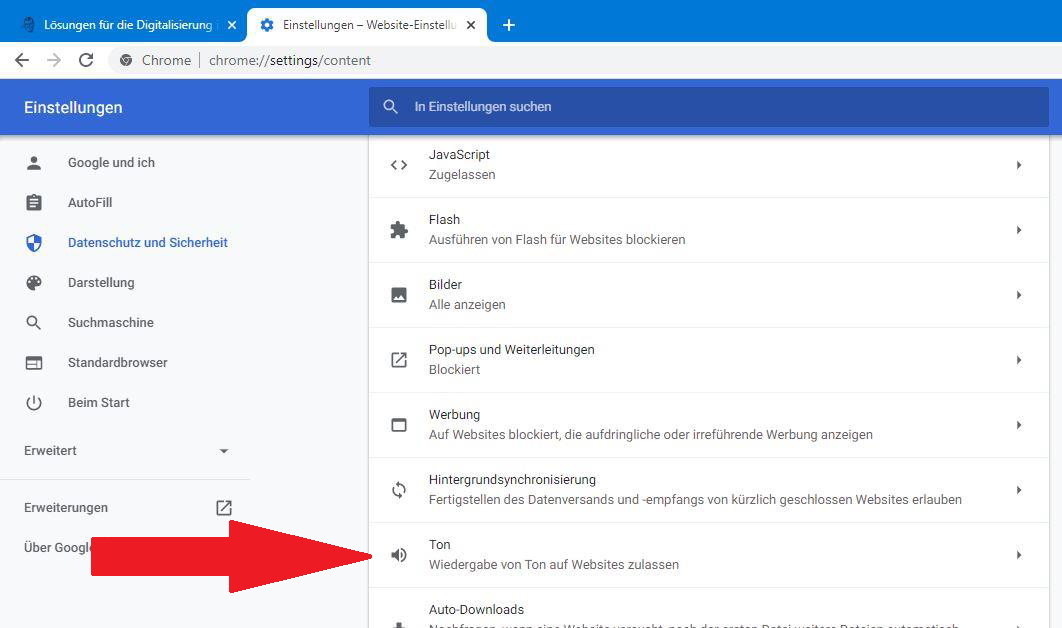Expand Pop-ups und Weiterleitungen row arrow
This screenshot has height=628, width=1062.
pyautogui.click(x=1018, y=360)
